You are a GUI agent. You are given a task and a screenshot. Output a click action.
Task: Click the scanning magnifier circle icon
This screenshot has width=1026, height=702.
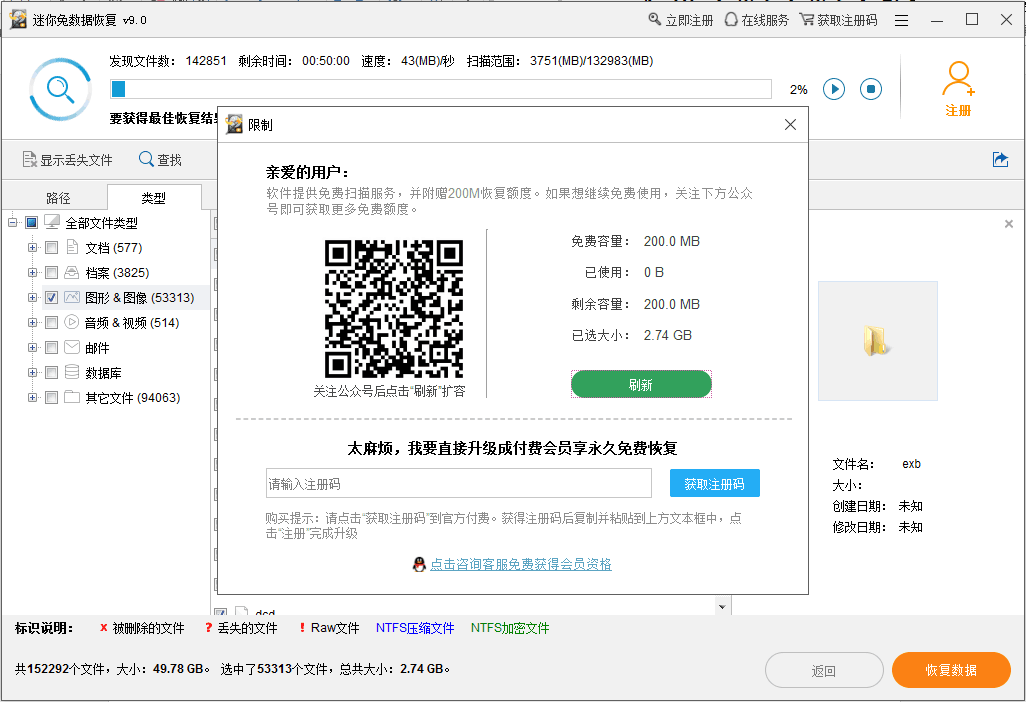60,89
